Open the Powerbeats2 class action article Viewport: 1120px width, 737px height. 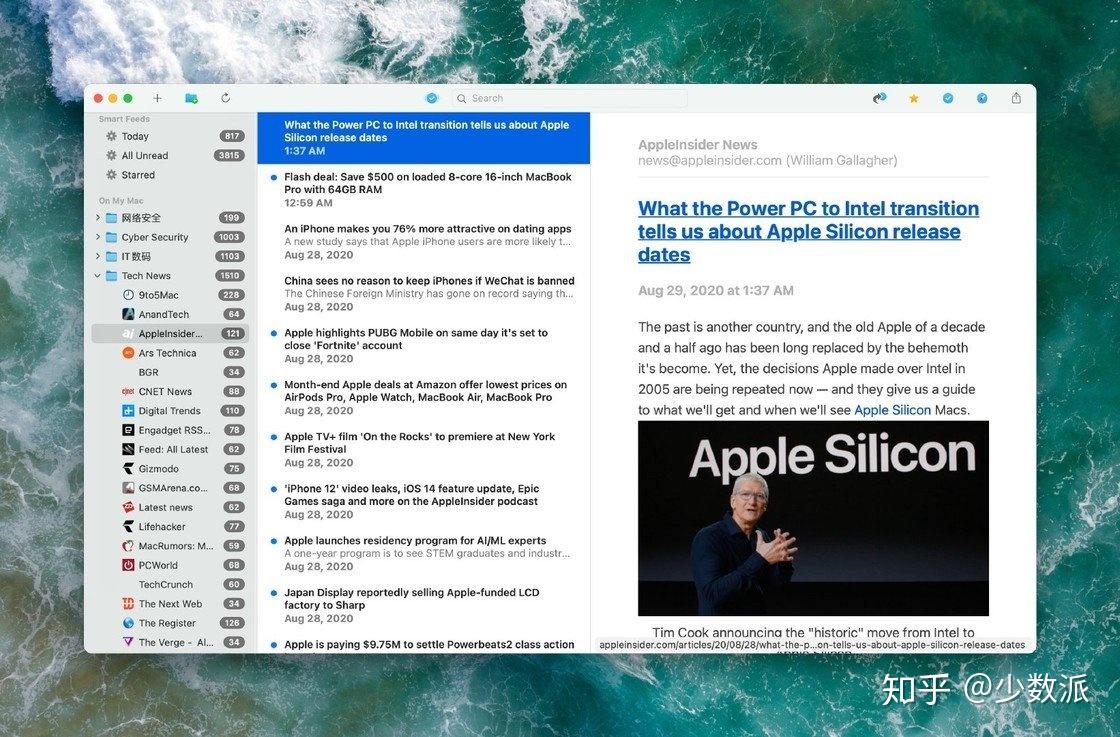tap(424, 643)
